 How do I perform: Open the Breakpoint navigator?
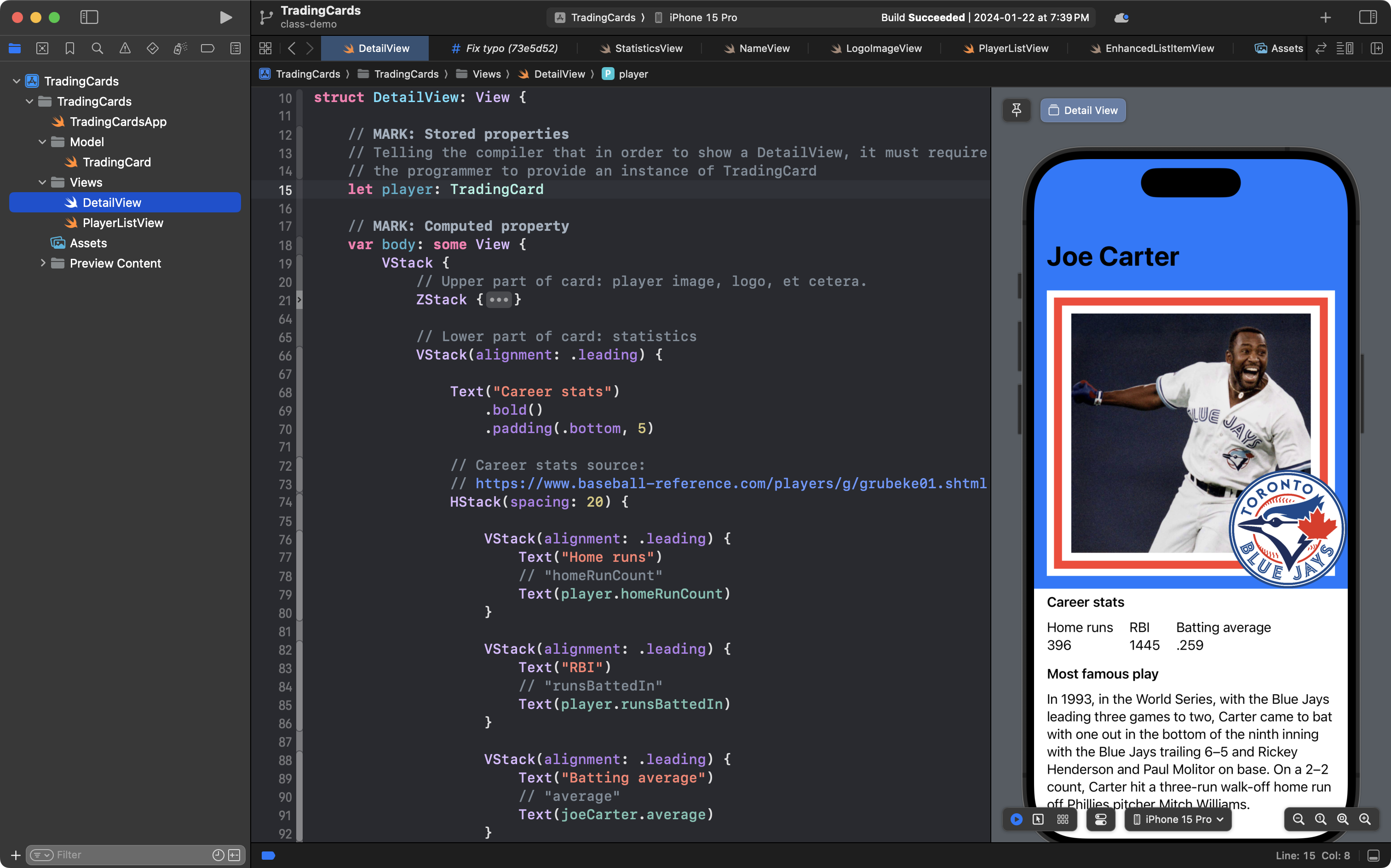[207, 48]
